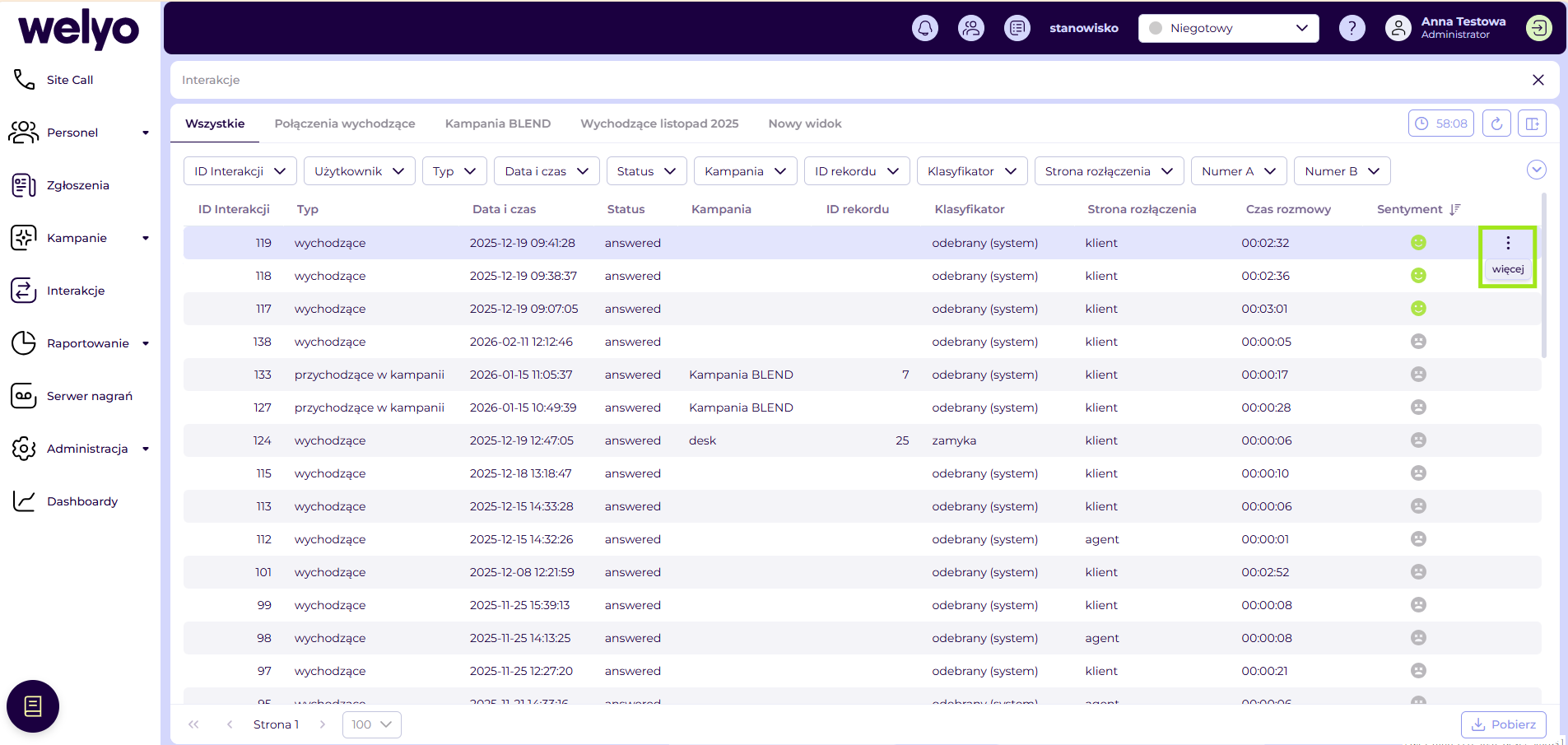Change page size dropdown showing 100
The image size is (1568, 745).
click(371, 724)
